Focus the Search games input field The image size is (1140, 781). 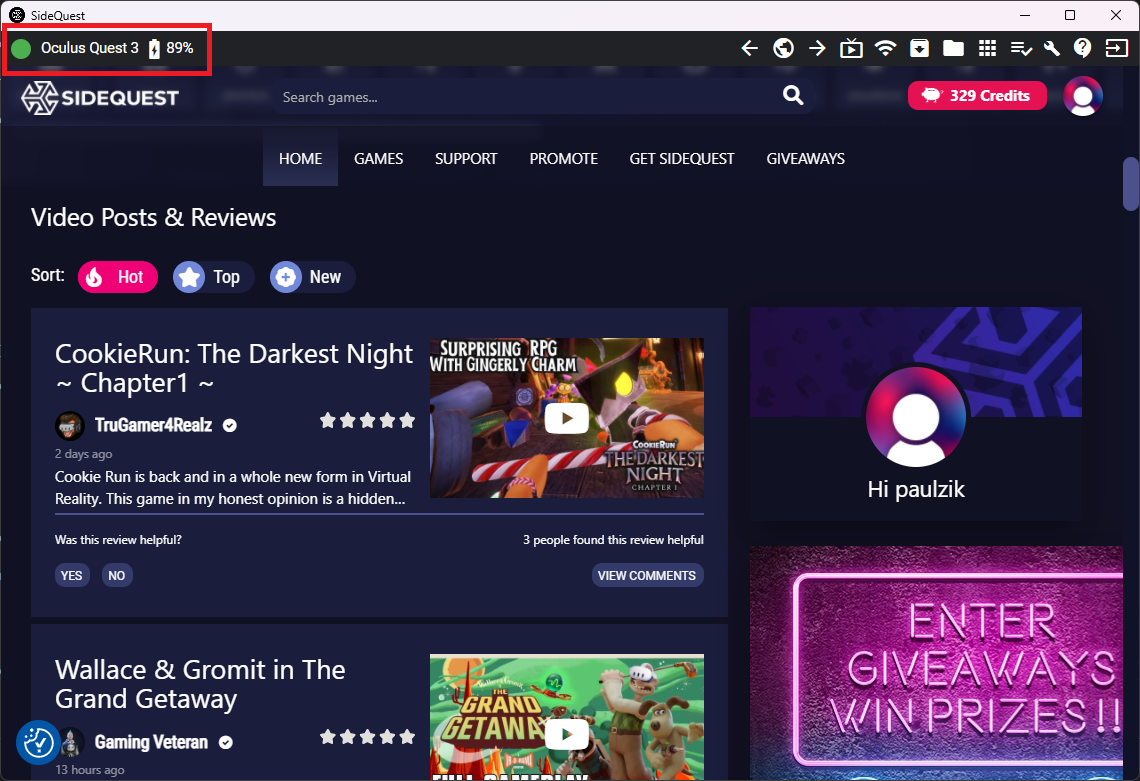pyautogui.click(x=527, y=97)
